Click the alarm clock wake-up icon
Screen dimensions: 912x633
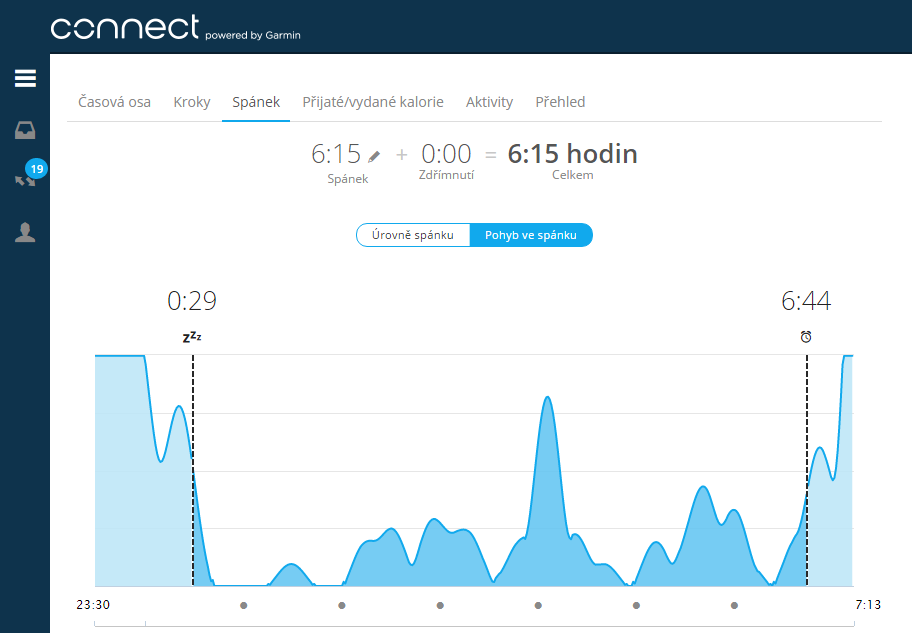point(806,337)
